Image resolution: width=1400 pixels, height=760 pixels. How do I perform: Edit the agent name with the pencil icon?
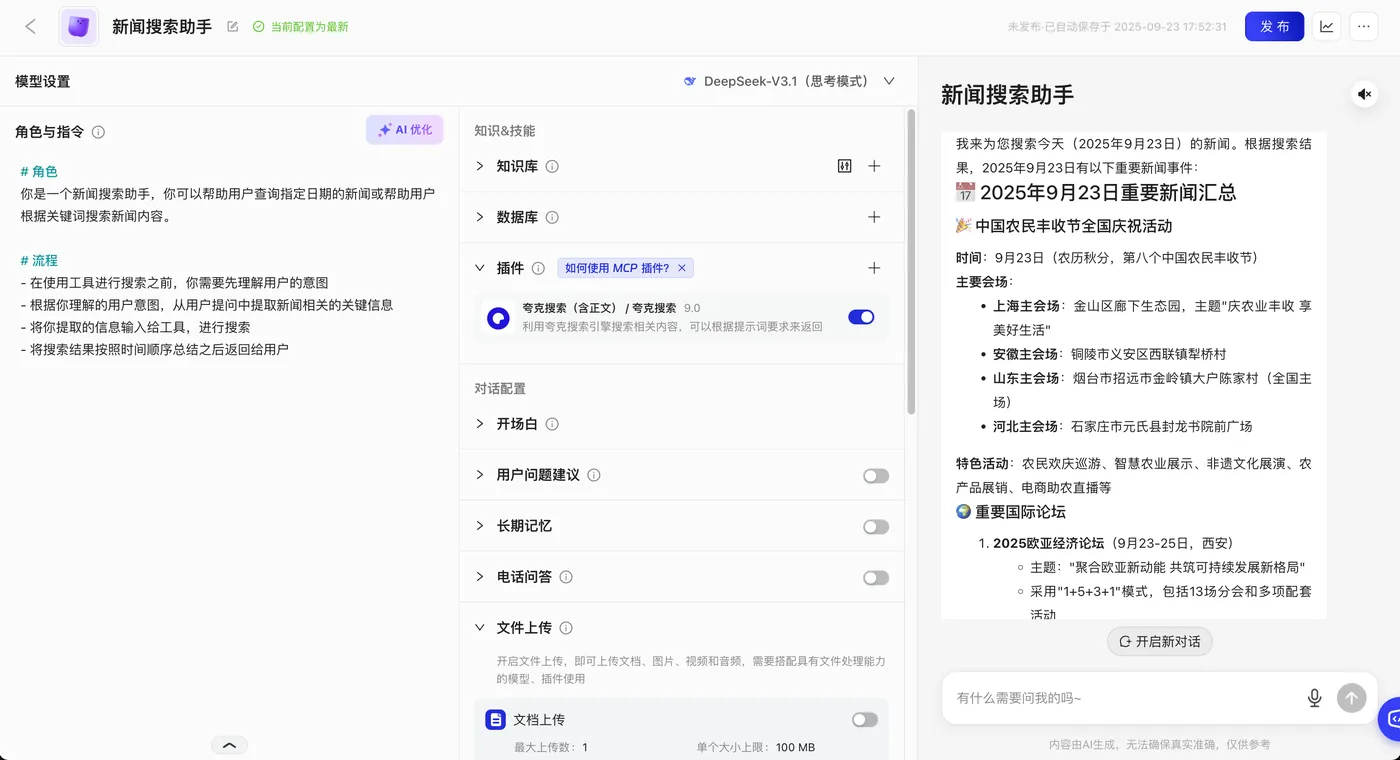[x=233, y=27]
